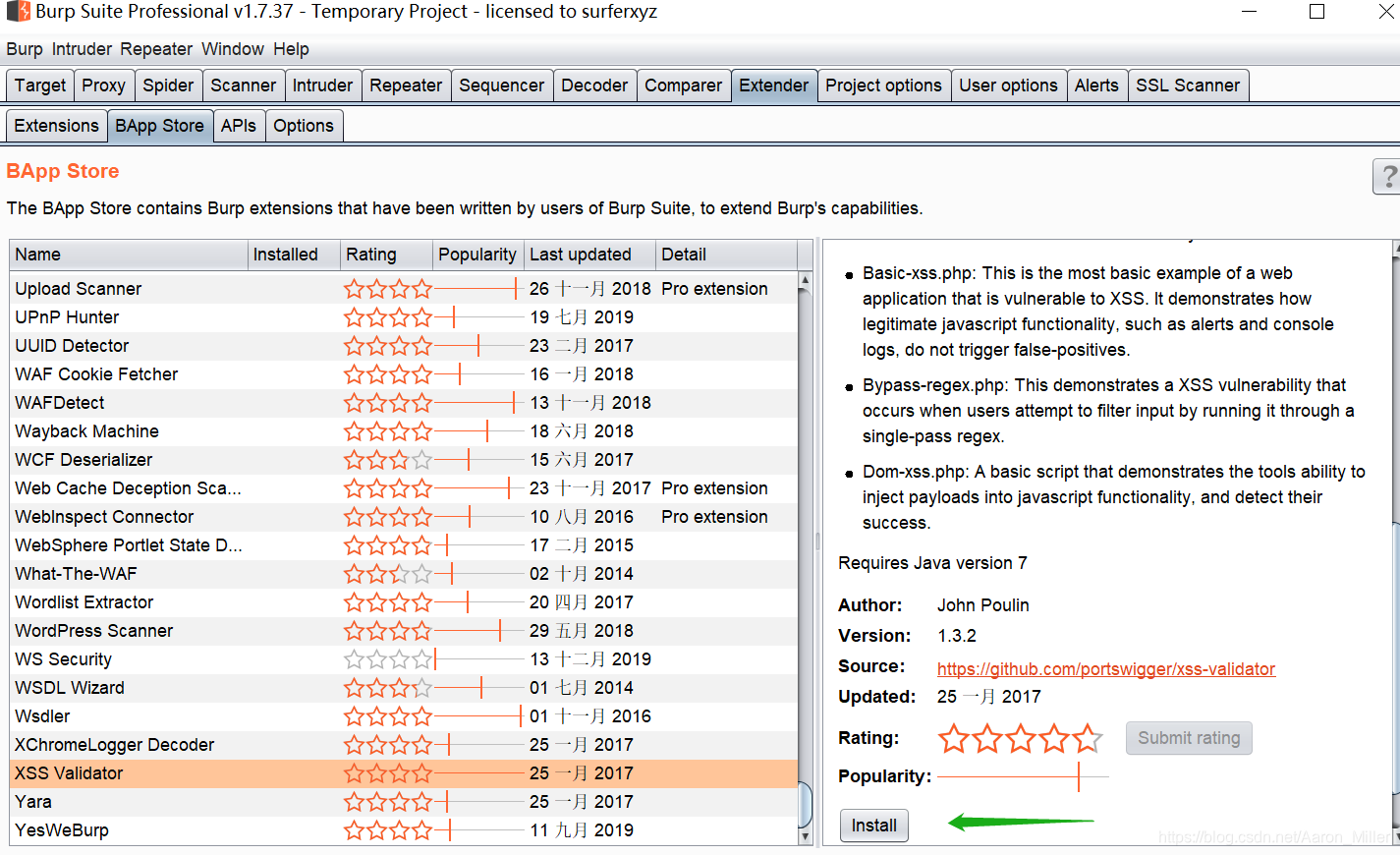Select the UPnP Hunter row
The image size is (1400, 855).
[x=404, y=317]
